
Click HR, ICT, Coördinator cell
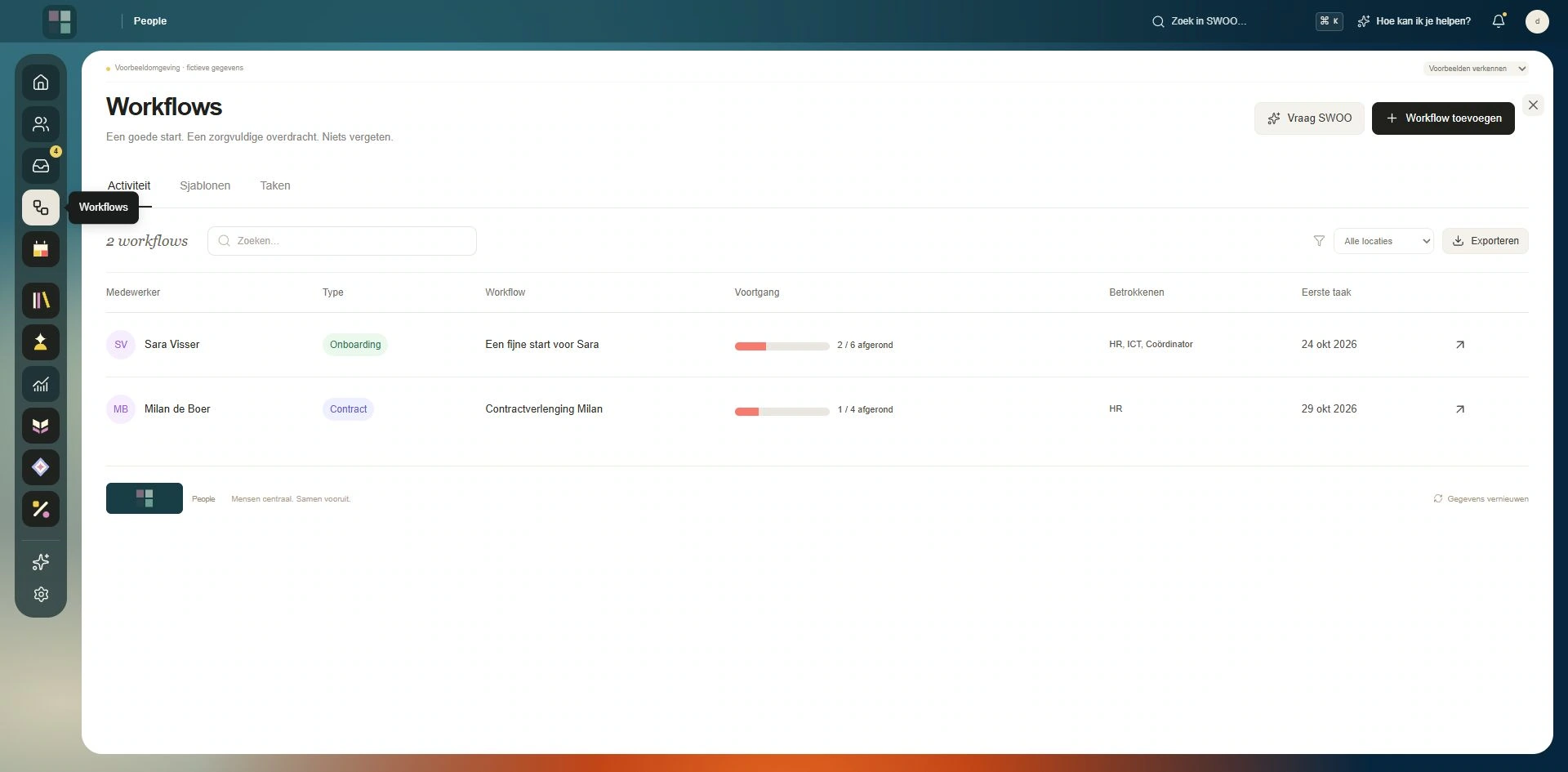pyautogui.click(x=1151, y=345)
